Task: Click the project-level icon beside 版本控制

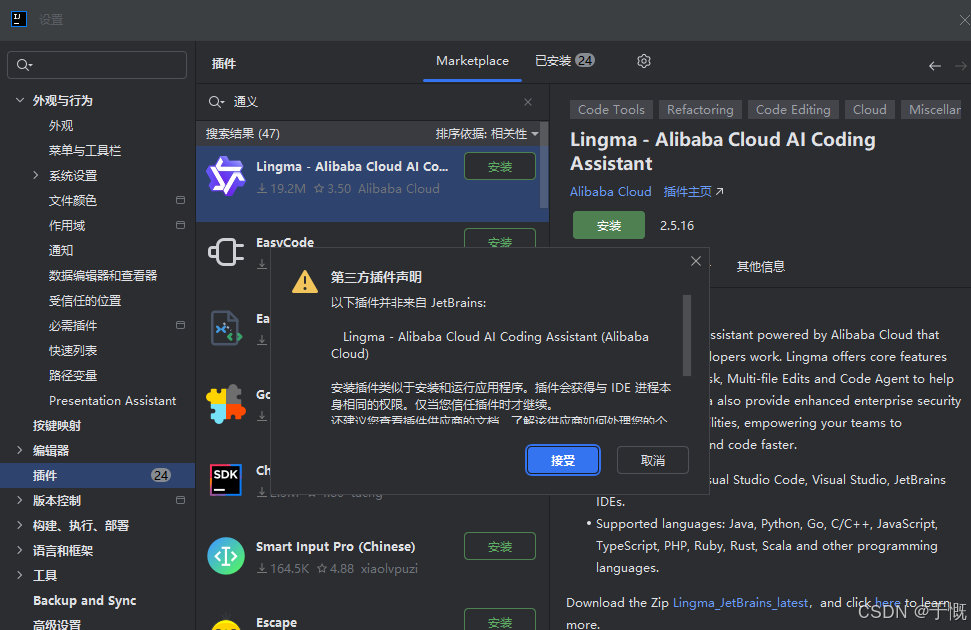Action: 180,500
